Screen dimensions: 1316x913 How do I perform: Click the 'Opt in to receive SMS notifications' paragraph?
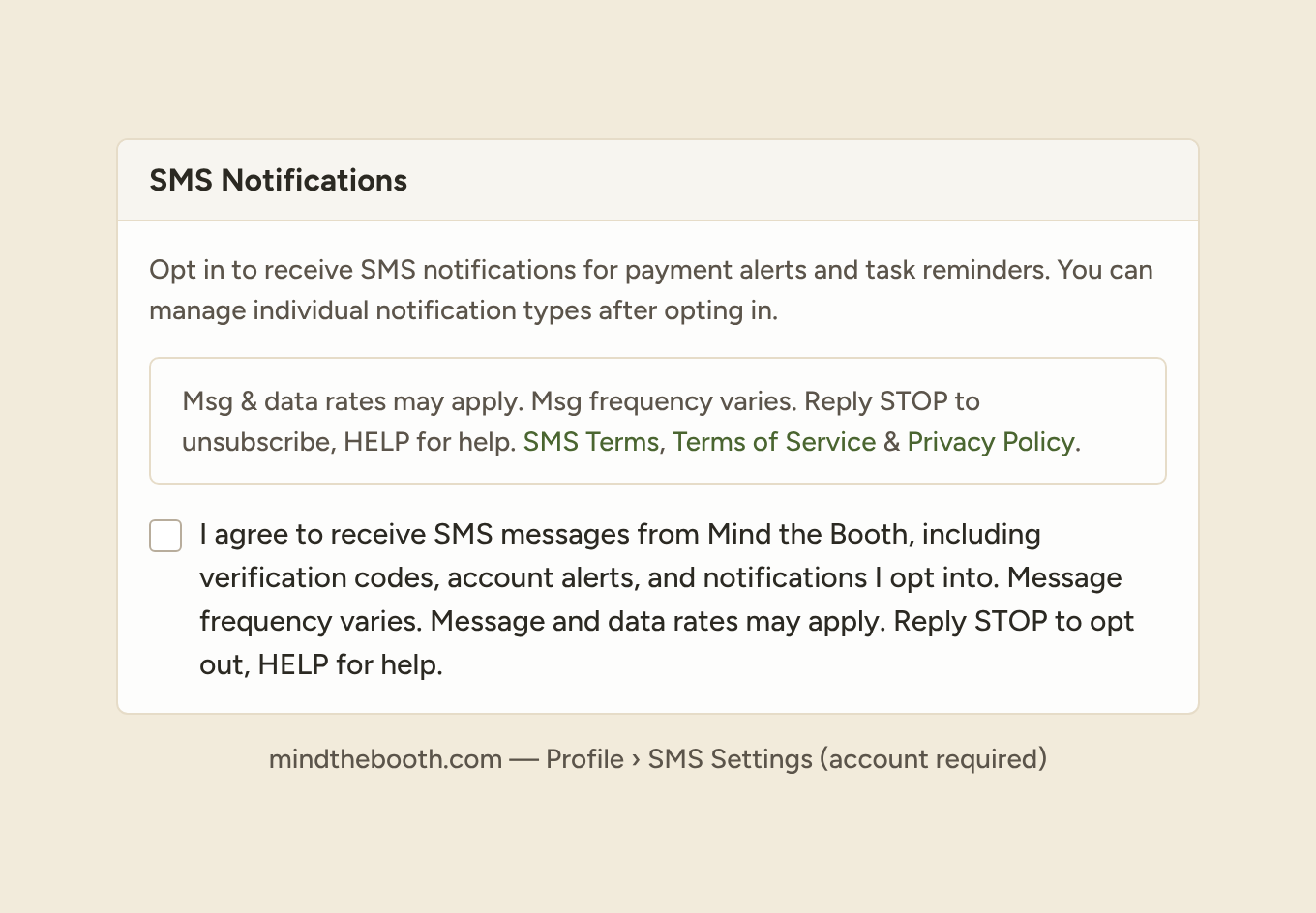(651, 290)
